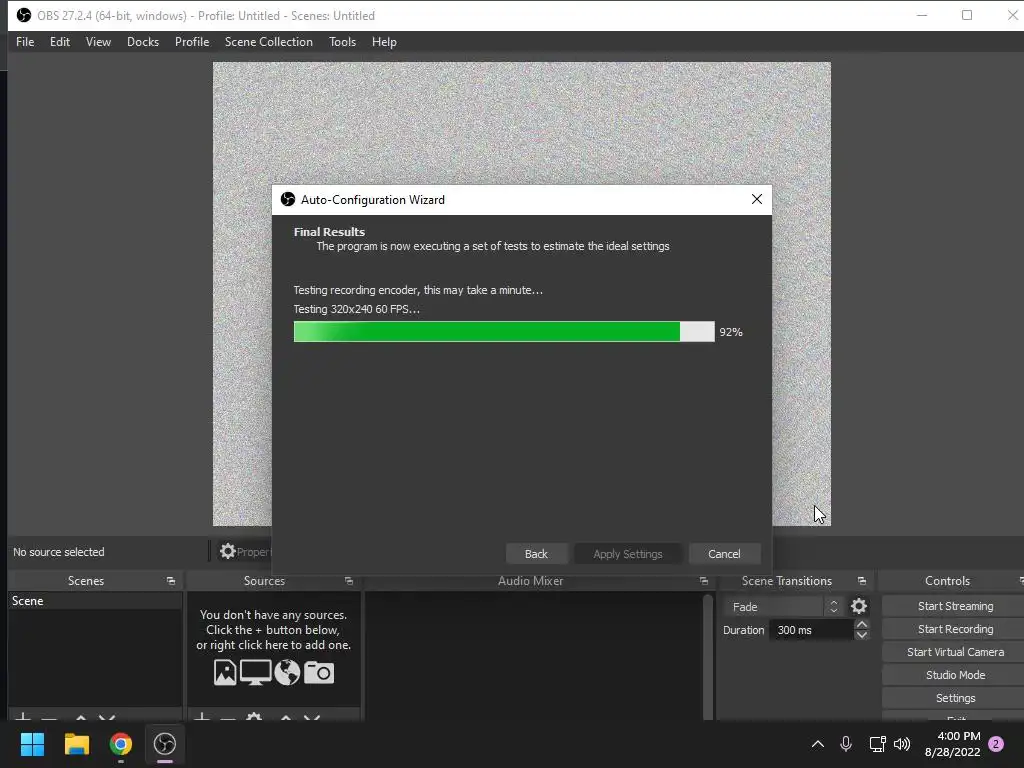The width and height of the screenshot is (1024, 768).
Task: Click the Duration 300 ms field
Action: (812, 630)
